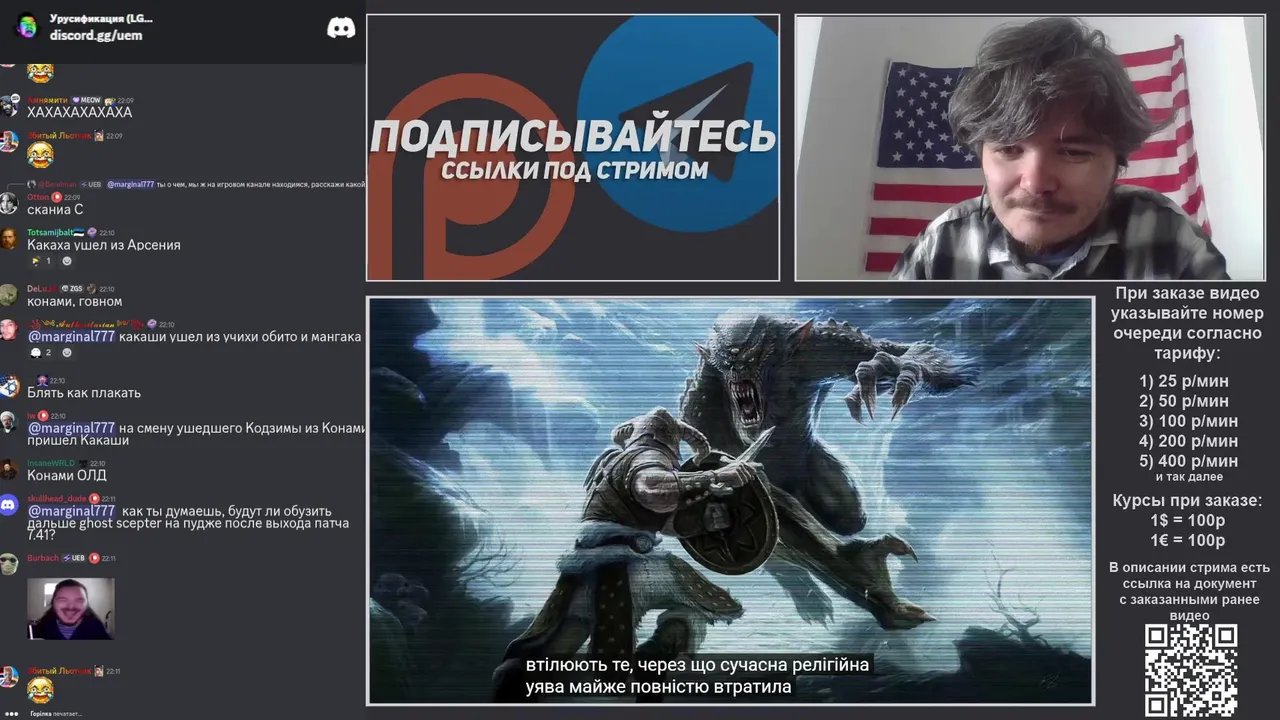The image size is (1280, 720).
Task: Click @marginal777 mention in 'какаши ушел' message
Action: pyautogui.click(x=71, y=337)
